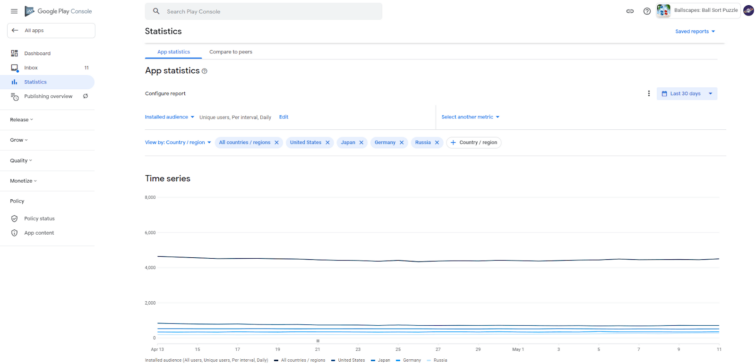The image size is (756, 364).
Task: Expand the Grow sidebar section
Action: (19, 140)
